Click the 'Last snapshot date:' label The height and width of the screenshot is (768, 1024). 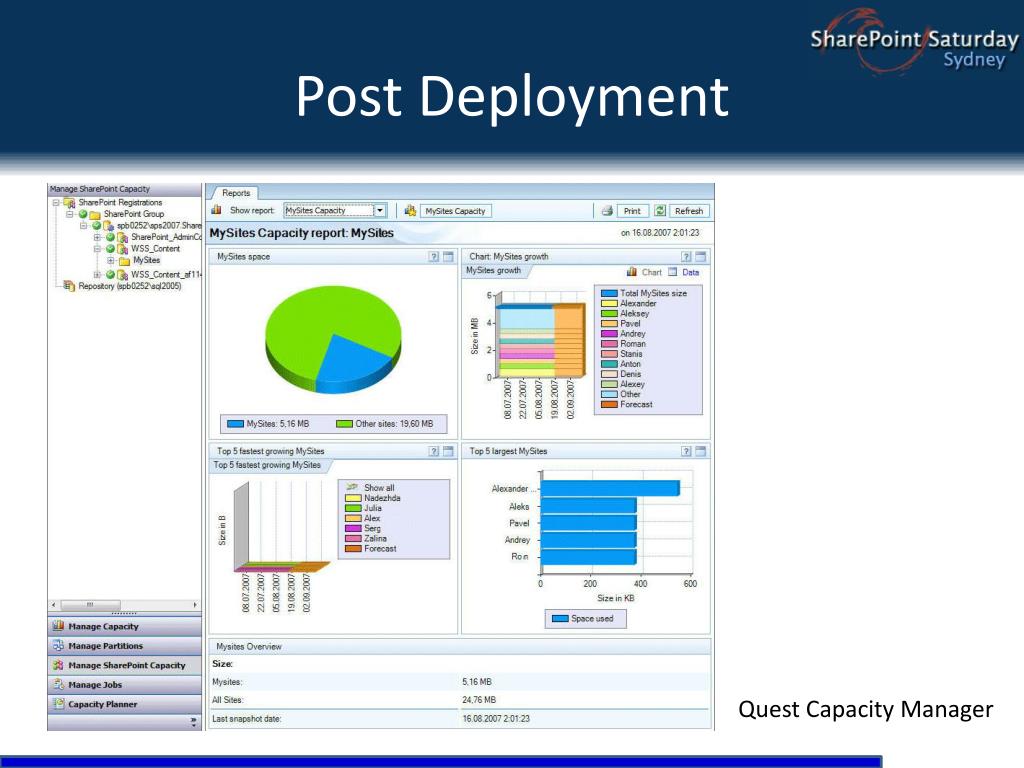[246, 718]
